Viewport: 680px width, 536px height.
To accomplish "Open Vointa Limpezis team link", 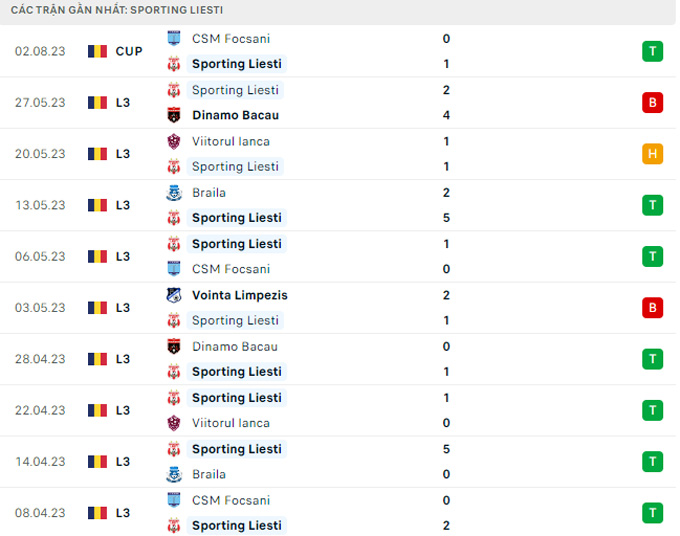I will point(239,295).
